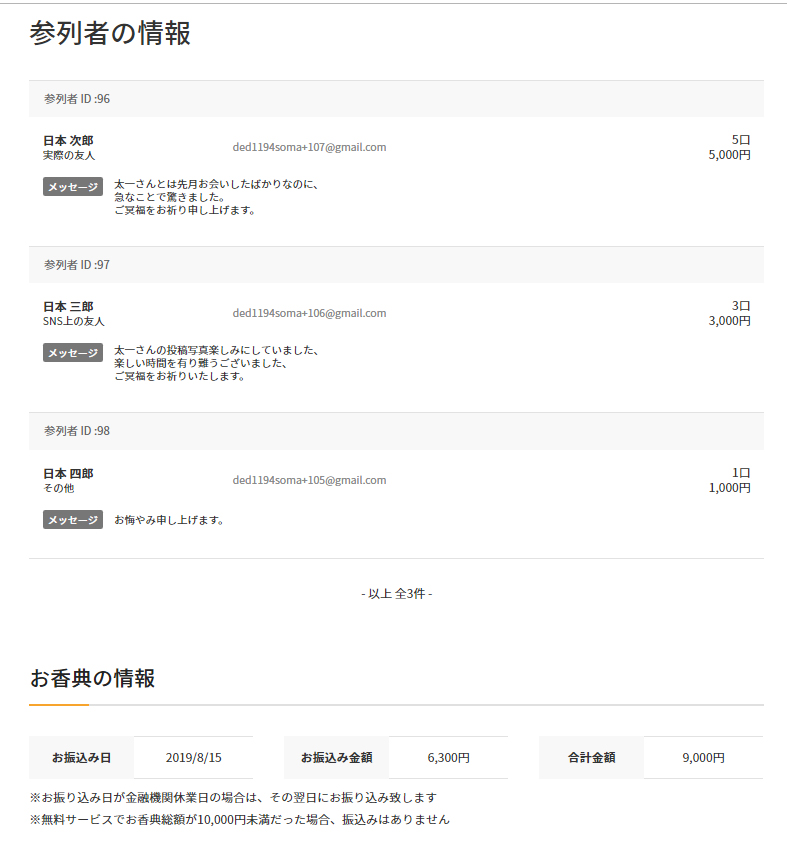Click the name 日本 四郎

[x=68, y=474]
